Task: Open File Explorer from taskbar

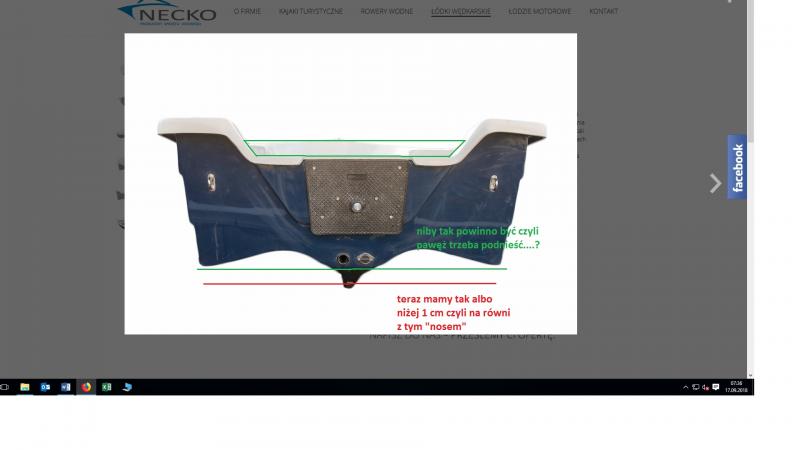Action: (x=25, y=386)
